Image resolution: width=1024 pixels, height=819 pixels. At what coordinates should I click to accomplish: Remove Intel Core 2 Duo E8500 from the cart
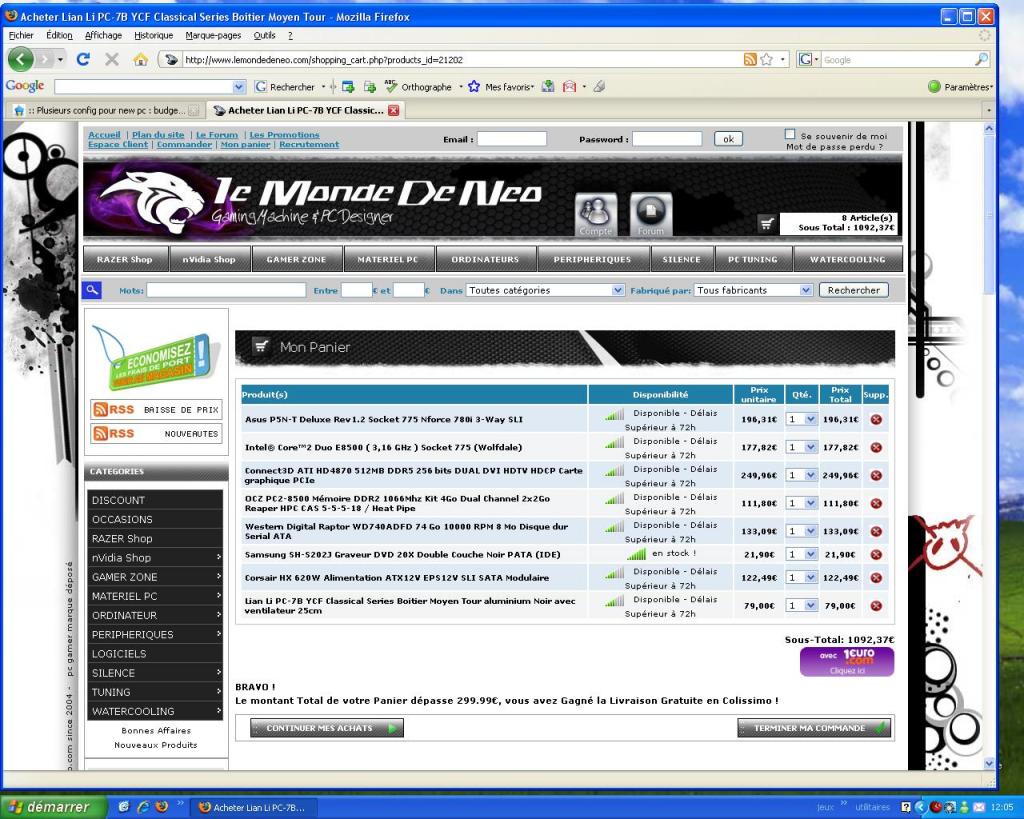tap(876, 447)
